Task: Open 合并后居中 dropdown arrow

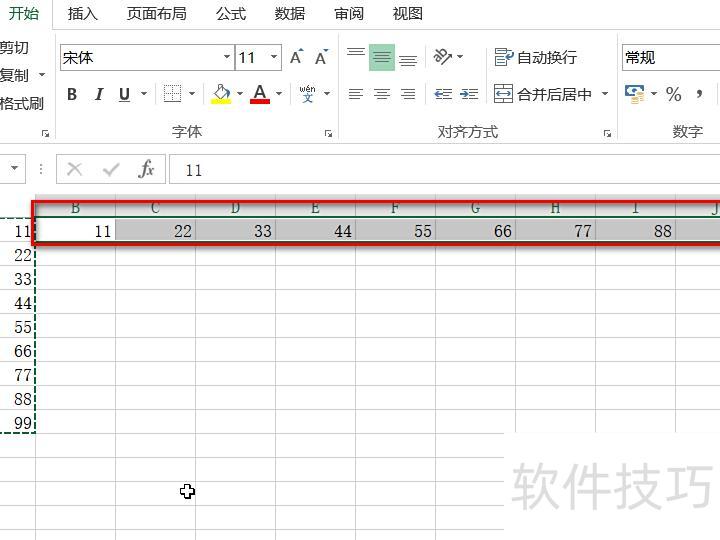Action: [x=605, y=94]
